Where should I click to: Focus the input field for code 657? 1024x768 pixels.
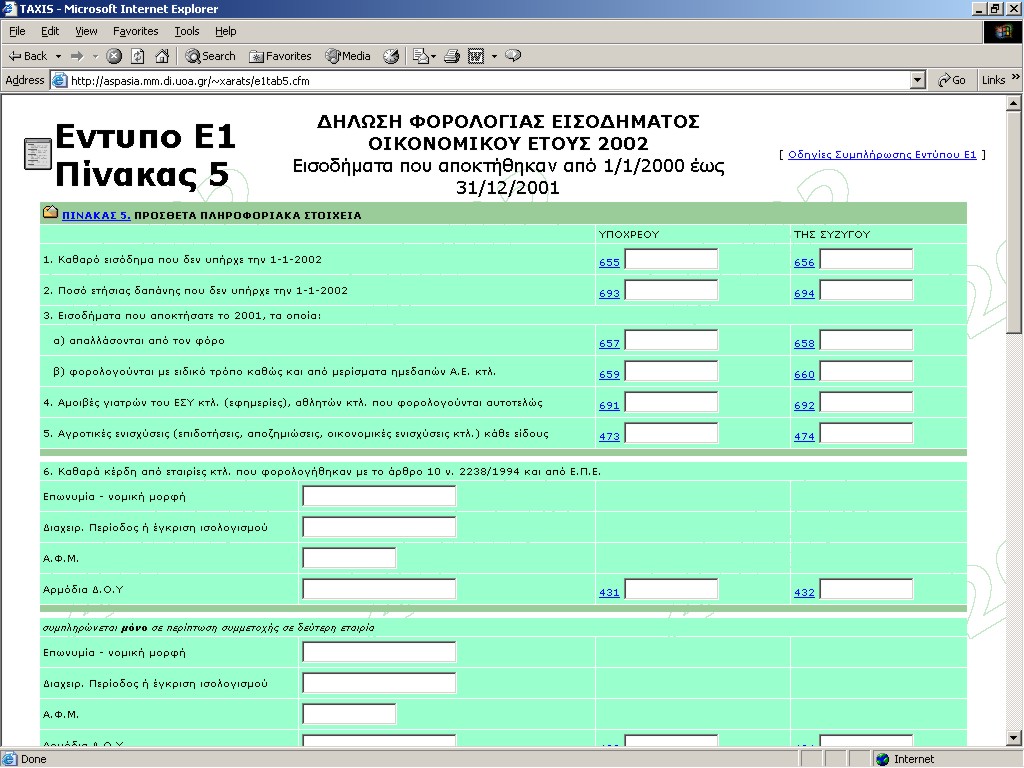point(671,340)
